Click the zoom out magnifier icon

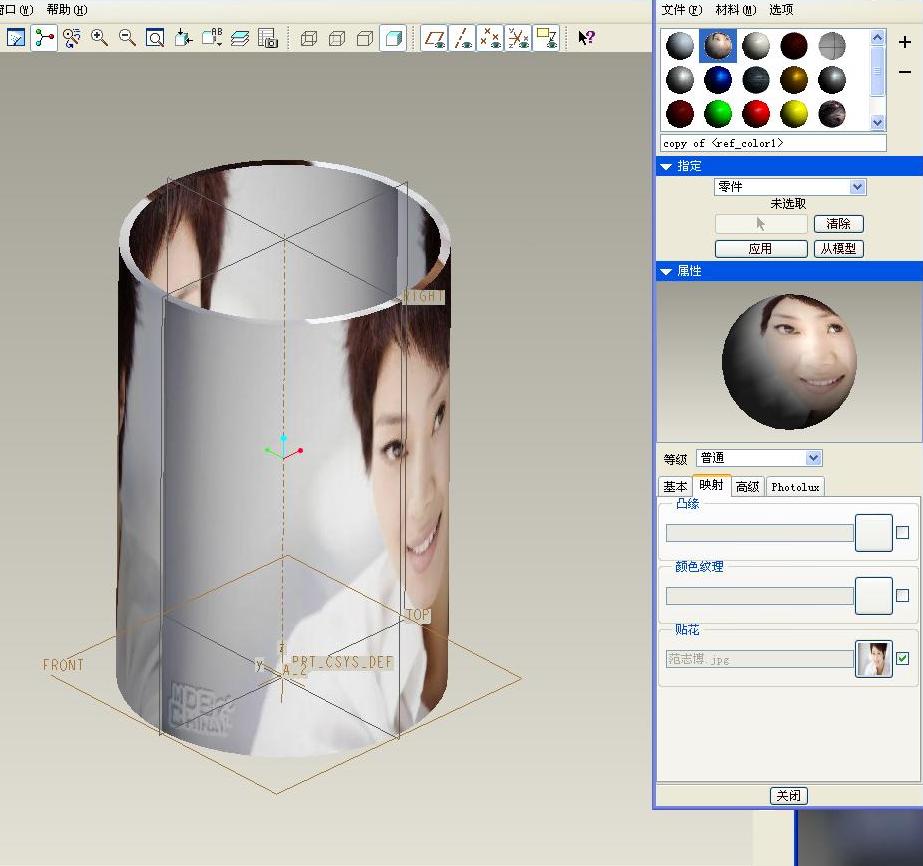[127, 38]
